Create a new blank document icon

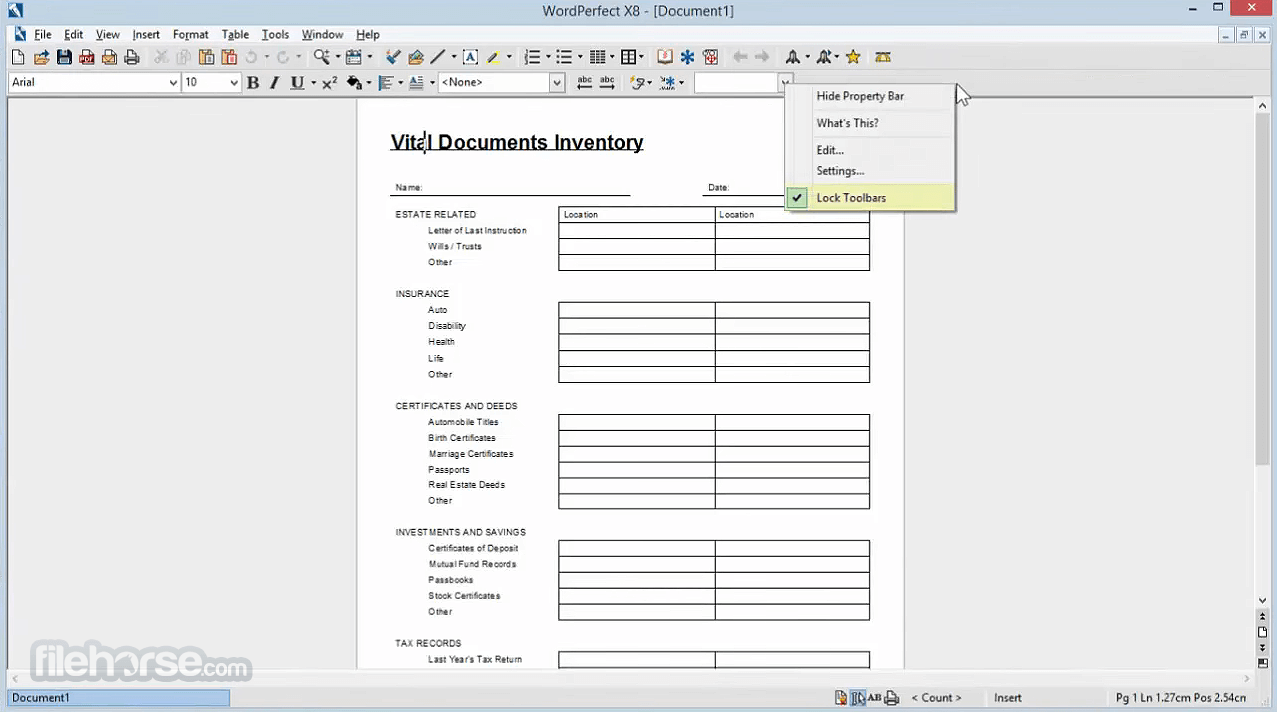pos(18,58)
